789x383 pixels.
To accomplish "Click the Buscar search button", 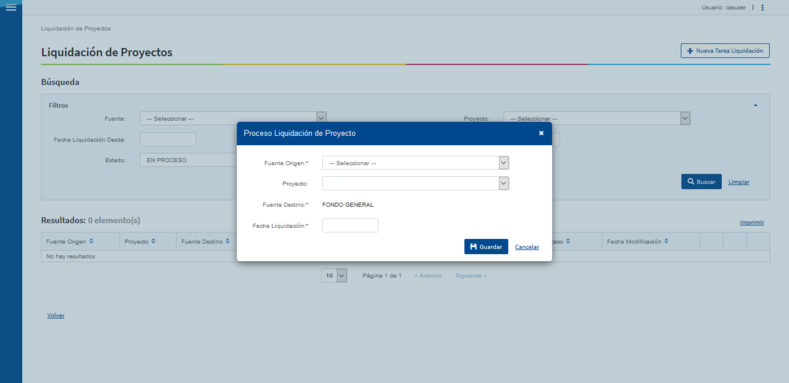I will pos(701,182).
